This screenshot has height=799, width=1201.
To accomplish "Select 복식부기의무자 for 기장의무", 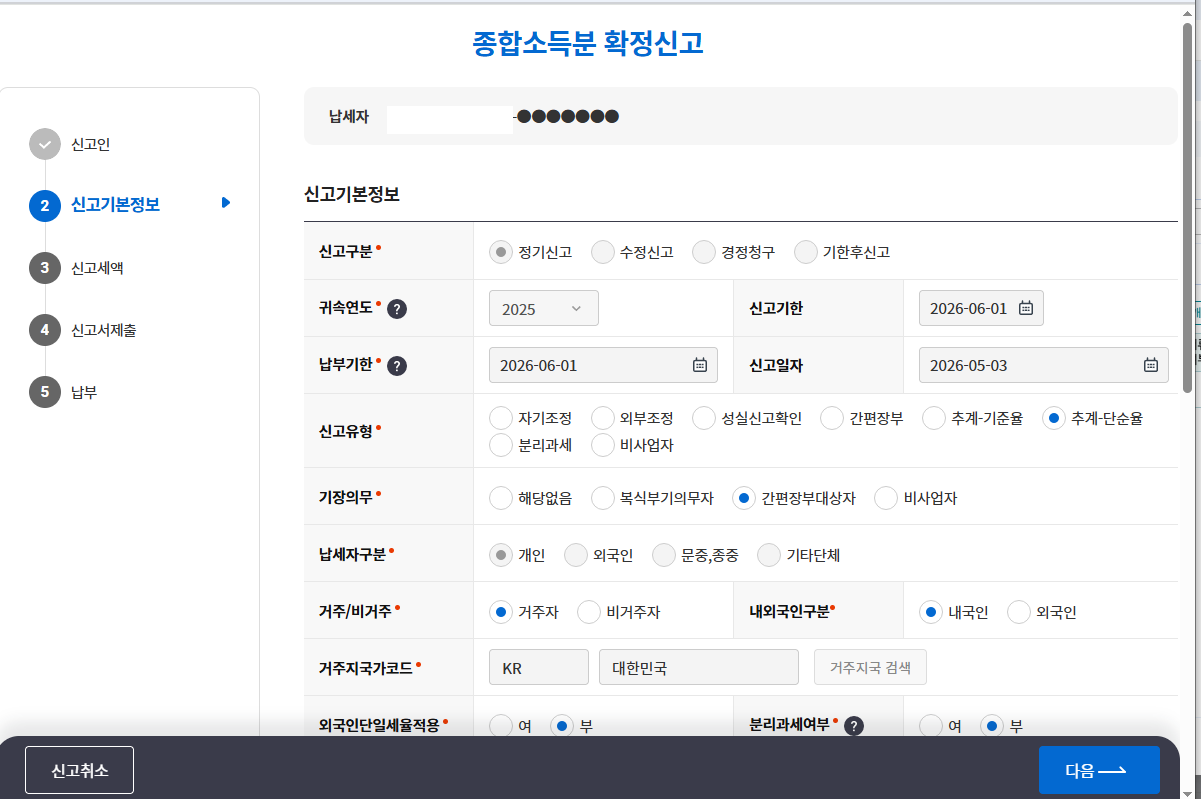I will [602, 498].
